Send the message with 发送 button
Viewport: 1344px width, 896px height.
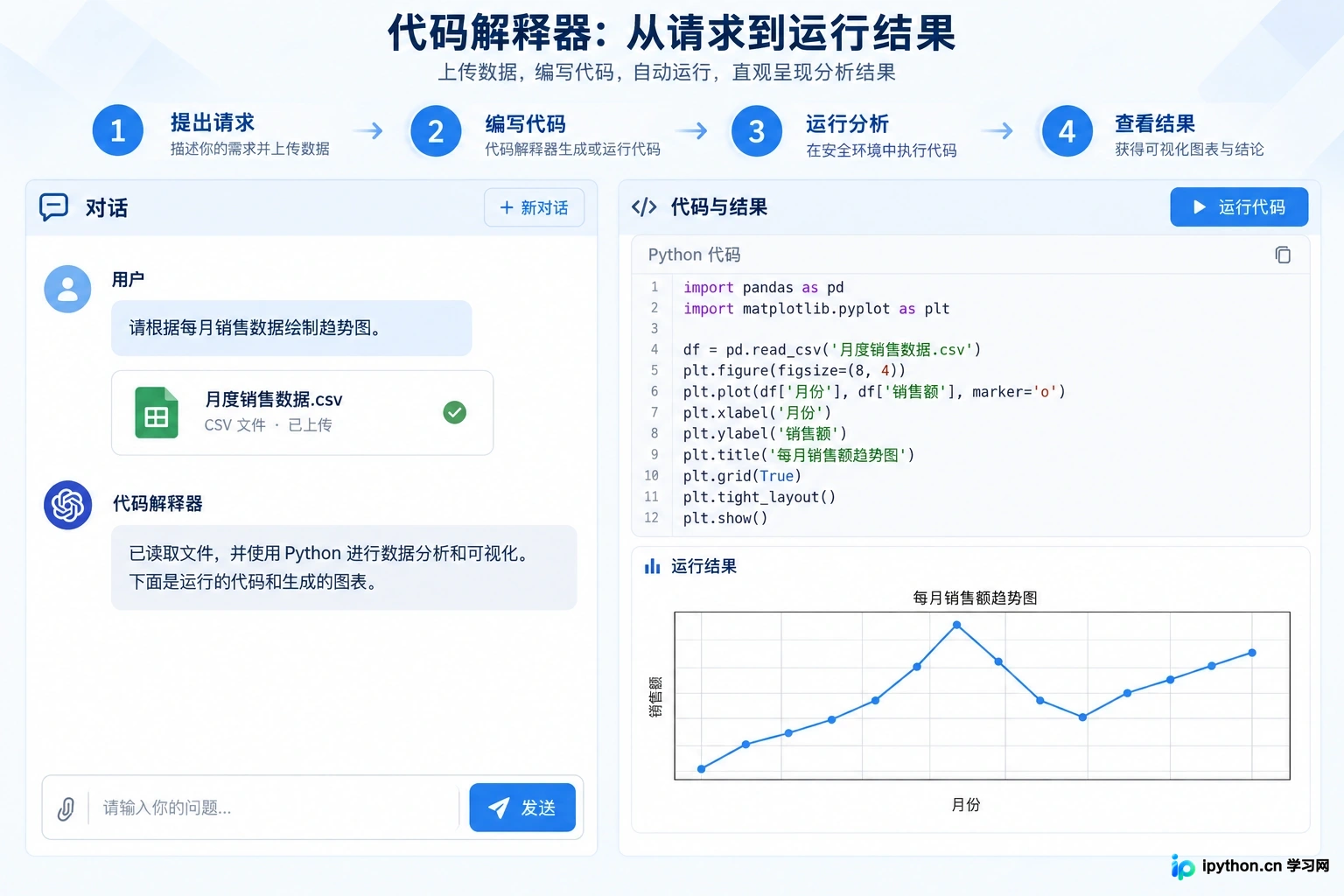coord(522,807)
